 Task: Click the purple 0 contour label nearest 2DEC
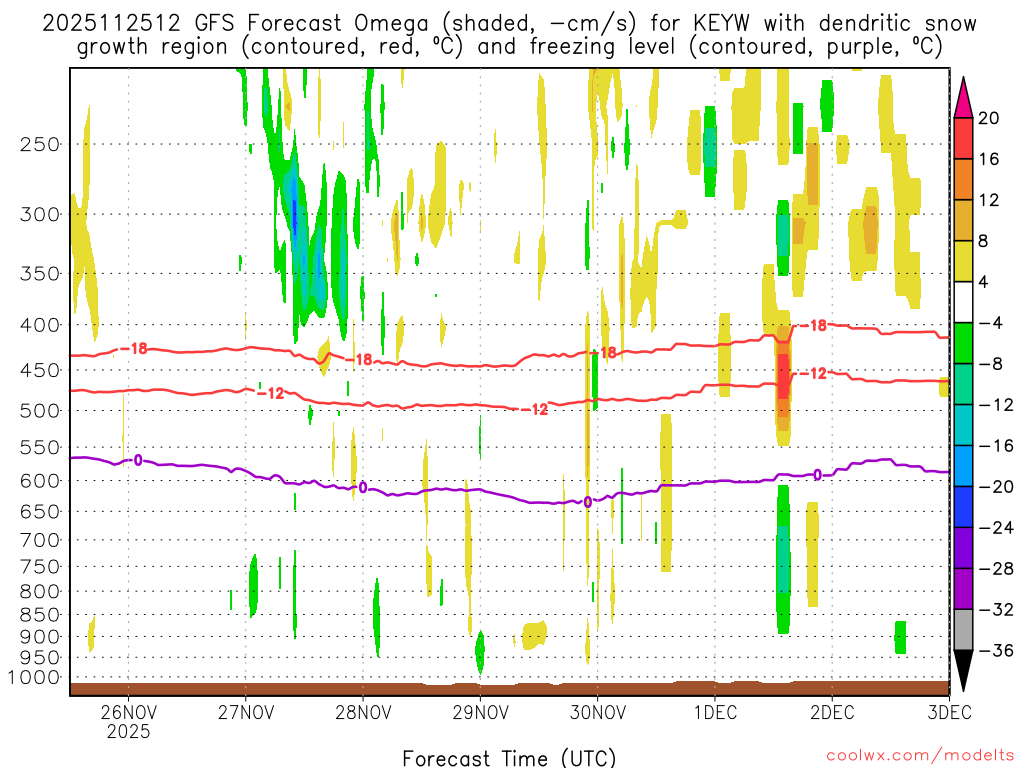(x=817, y=475)
